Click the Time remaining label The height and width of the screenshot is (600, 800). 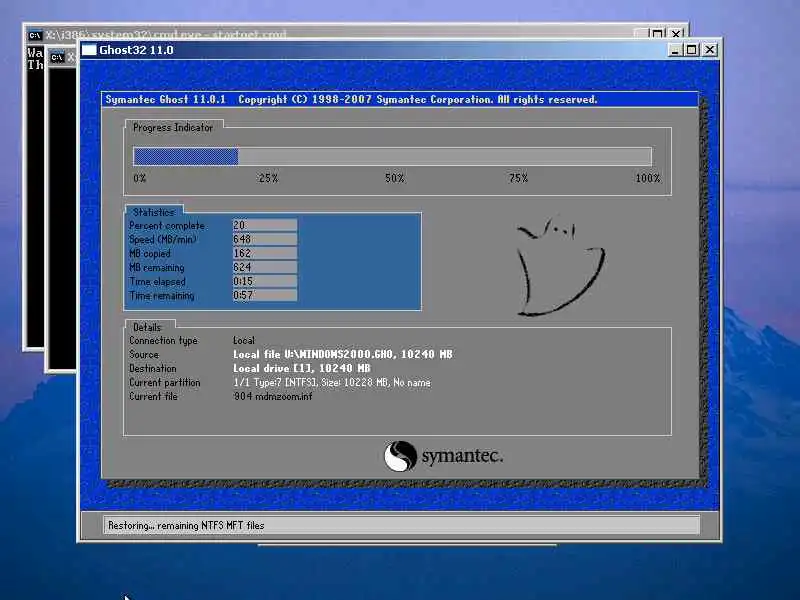point(162,295)
